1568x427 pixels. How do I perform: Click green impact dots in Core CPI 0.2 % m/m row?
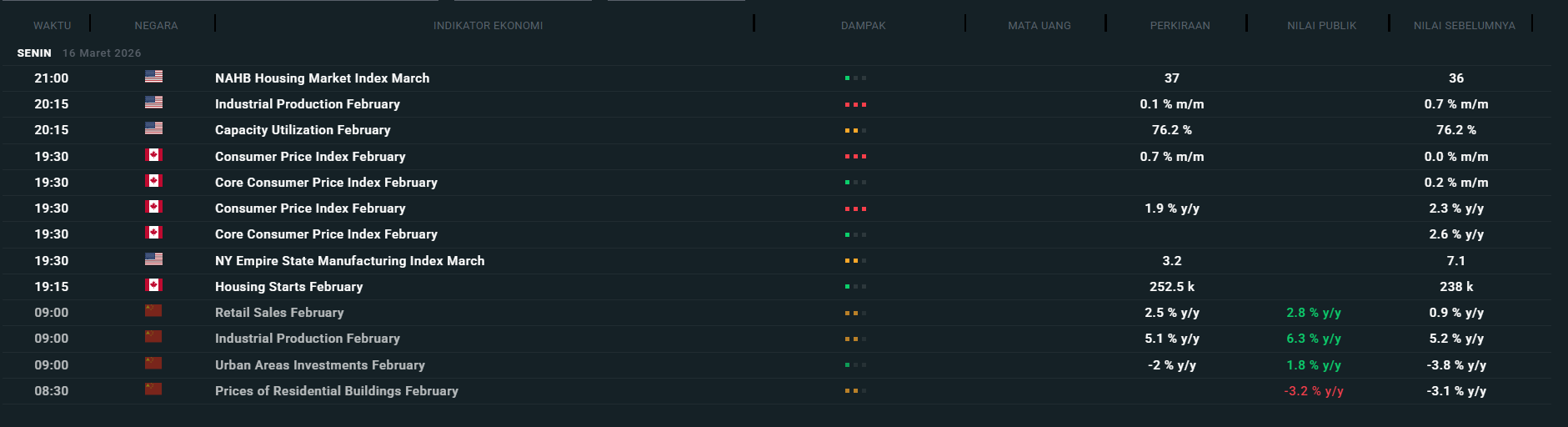tap(855, 183)
